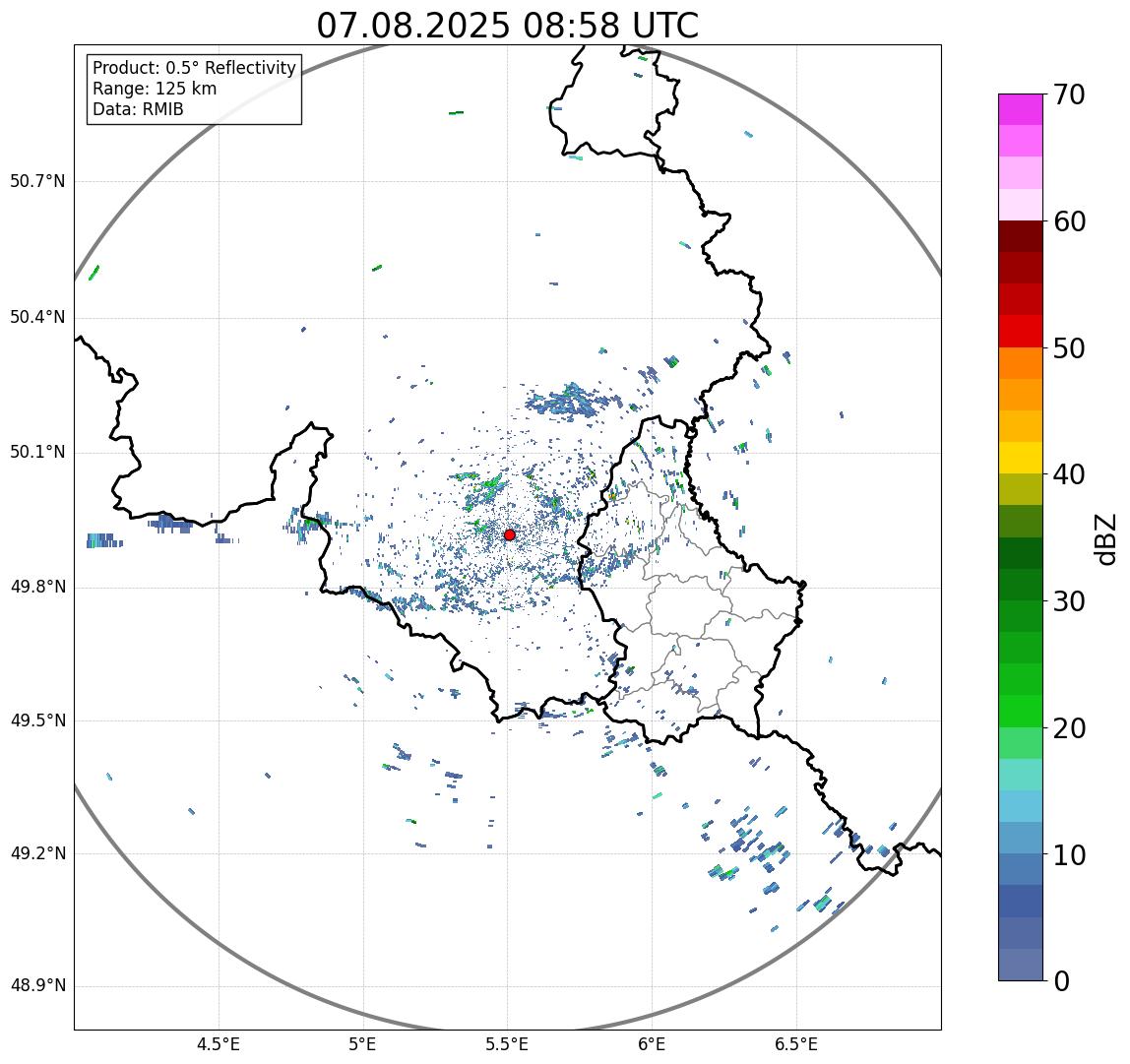The image size is (1130, 1064).
Task: Click the 60 tick on the colorbar
Action: 1069,221
